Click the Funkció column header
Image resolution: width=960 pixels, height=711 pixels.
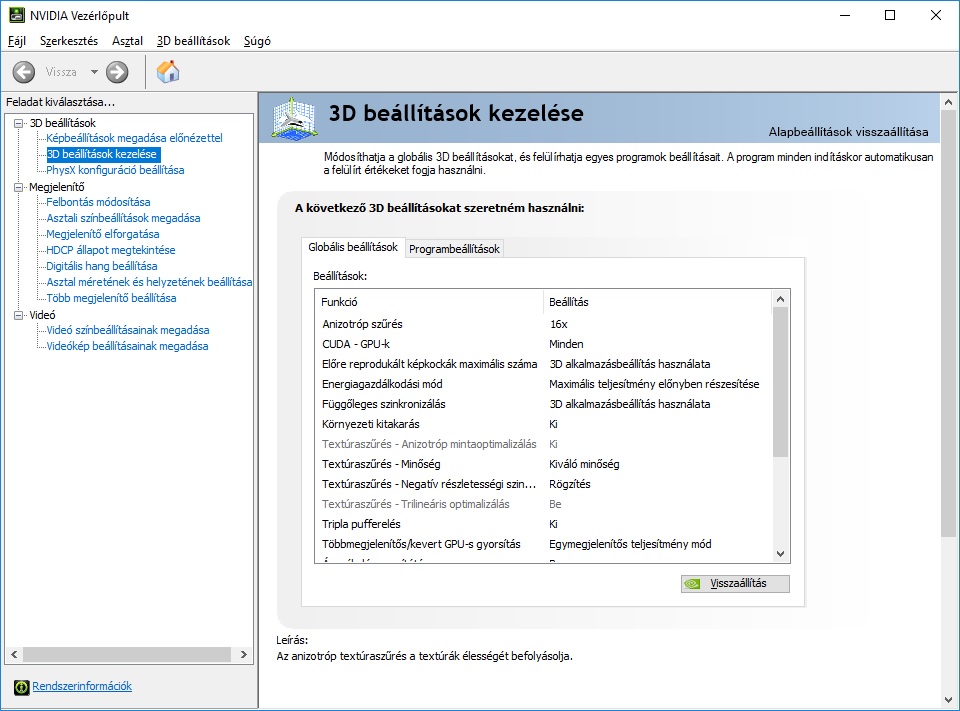pyautogui.click(x=429, y=301)
